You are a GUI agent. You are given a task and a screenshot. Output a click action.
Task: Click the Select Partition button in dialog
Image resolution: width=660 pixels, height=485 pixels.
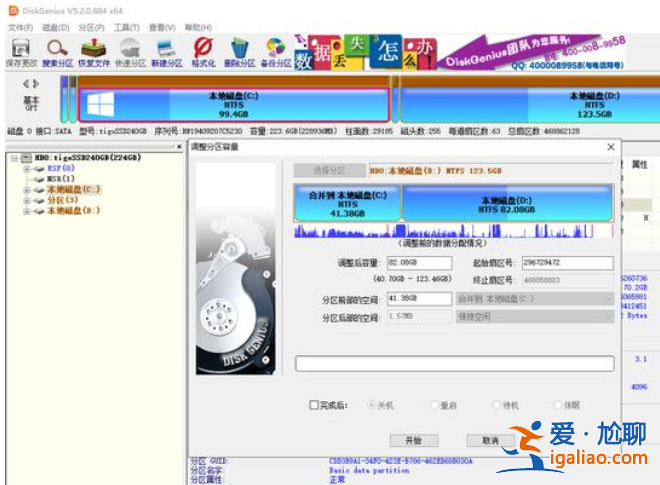click(330, 171)
